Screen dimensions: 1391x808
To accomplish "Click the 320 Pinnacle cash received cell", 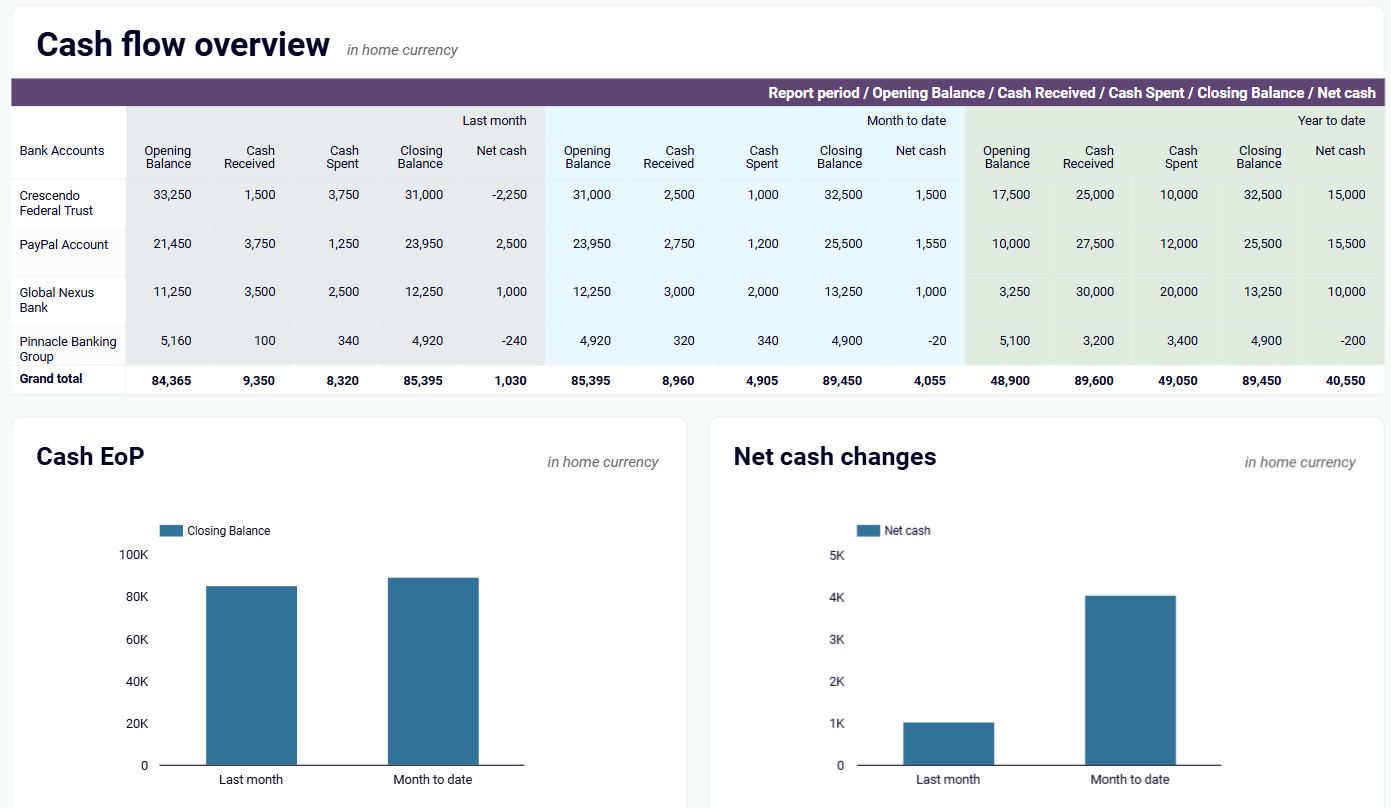I will (x=684, y=341).
